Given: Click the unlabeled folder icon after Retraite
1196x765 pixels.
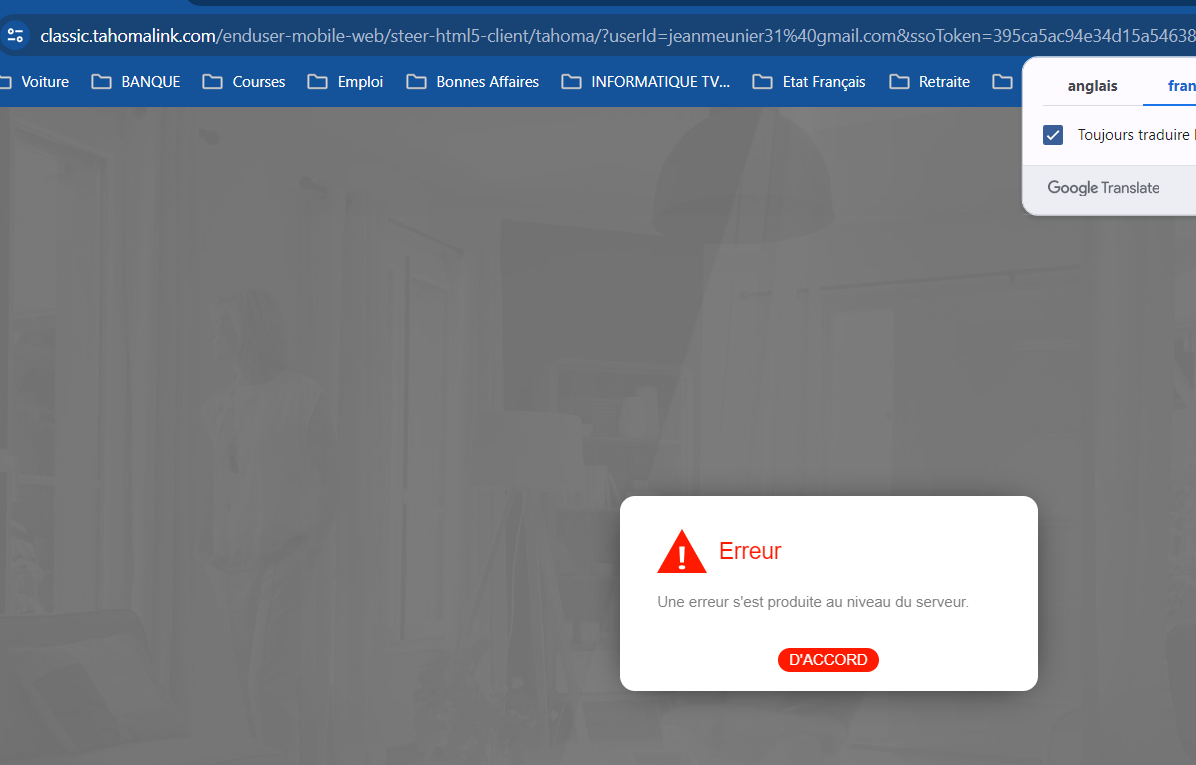Looking at the screenshot, I should point(1002,82).
